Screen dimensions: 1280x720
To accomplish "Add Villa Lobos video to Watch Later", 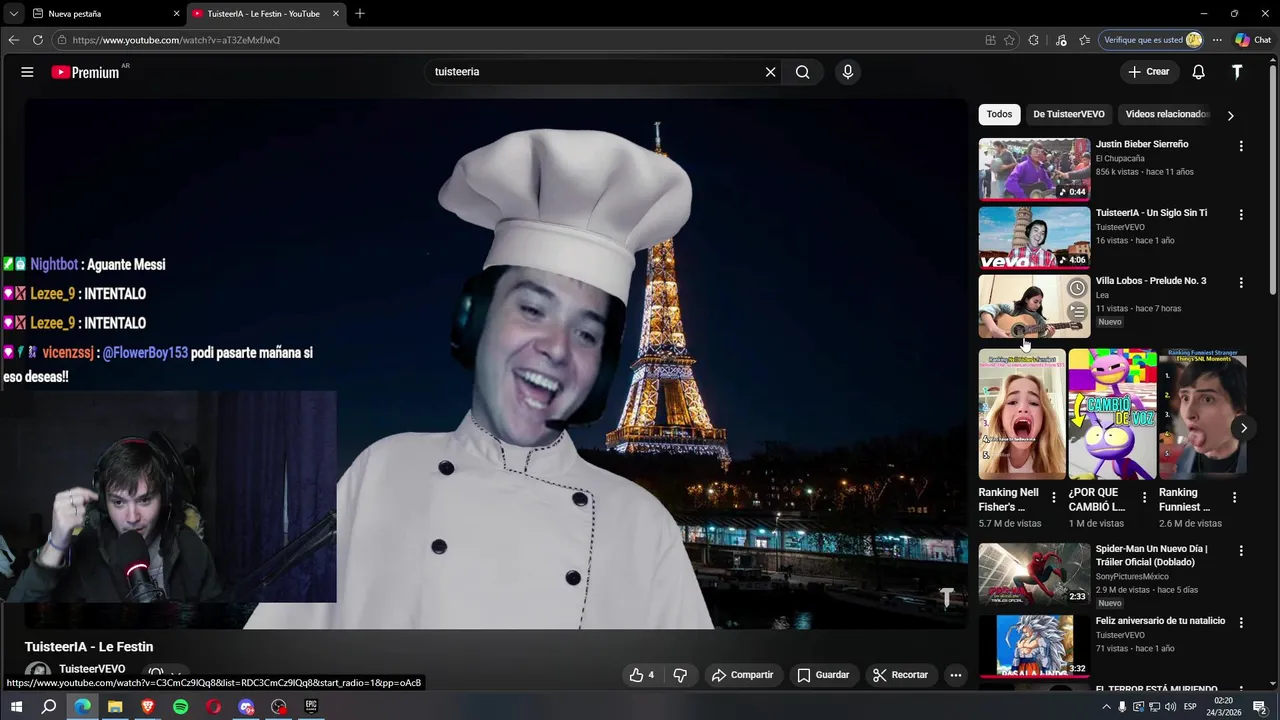I will pyautogui.click(x=1077, y=288).
